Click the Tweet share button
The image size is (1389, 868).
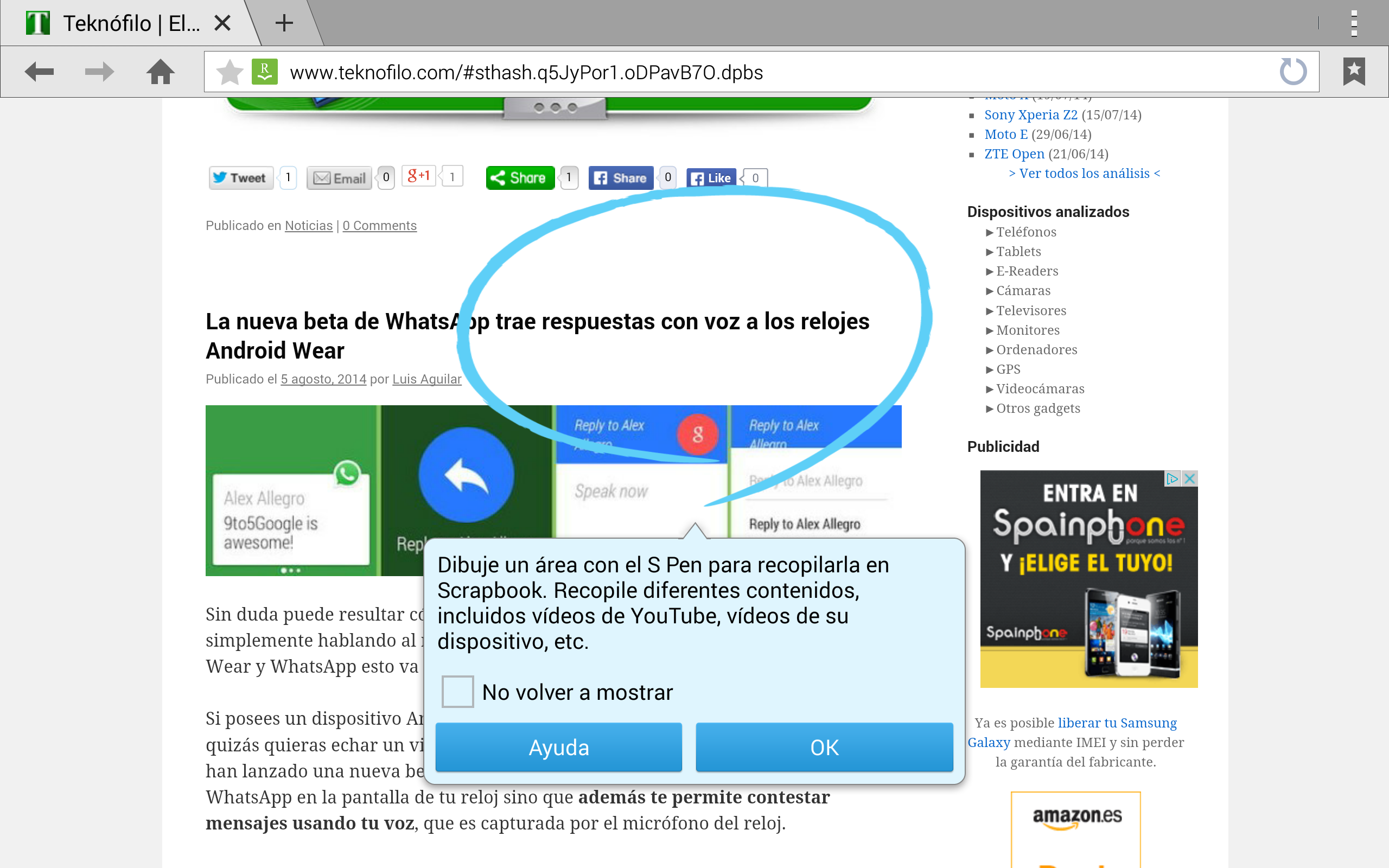click(x=241, y=178)
